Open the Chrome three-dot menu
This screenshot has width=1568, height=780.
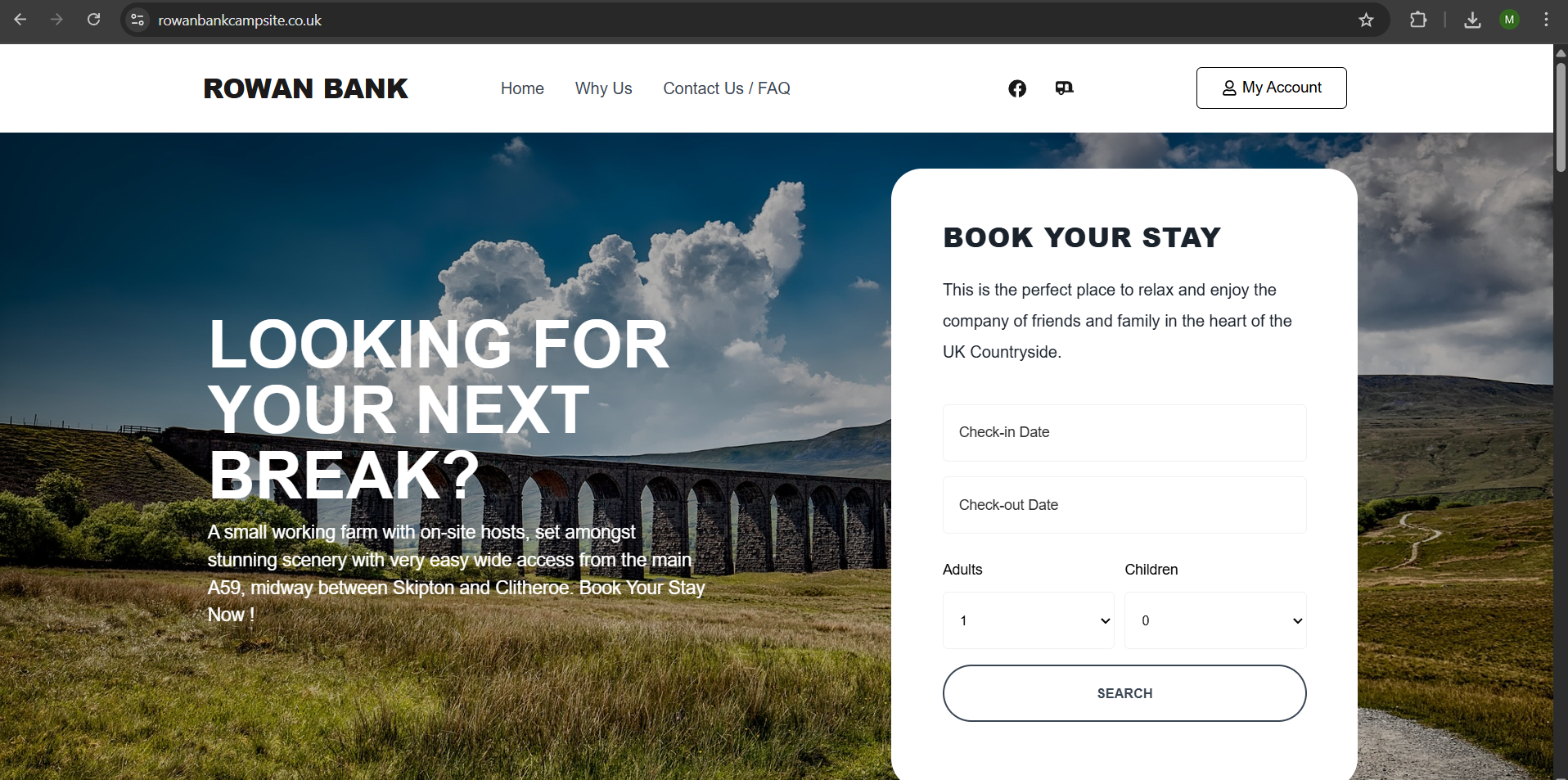1546,20
